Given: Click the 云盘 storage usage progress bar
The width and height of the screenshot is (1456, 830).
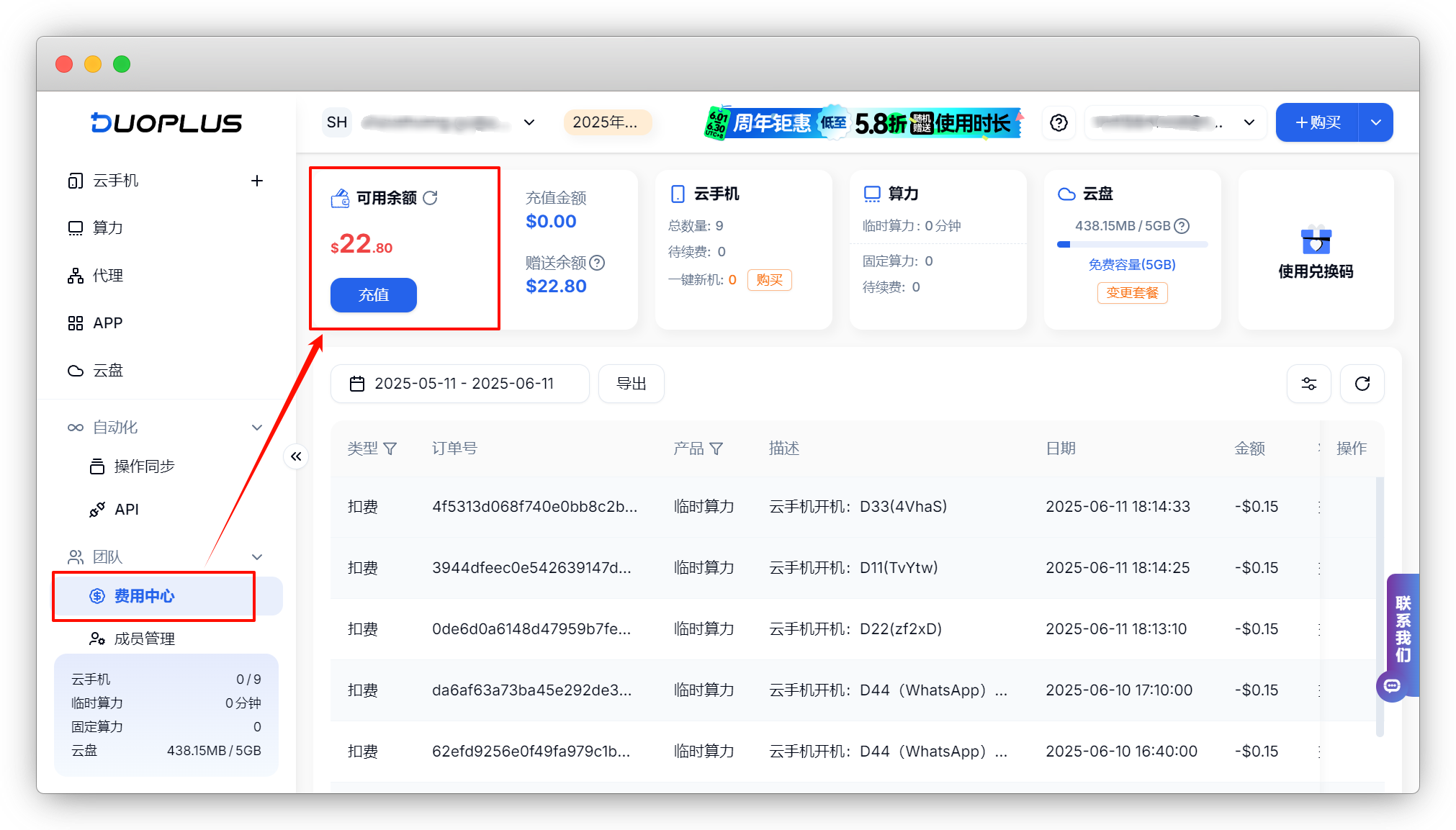Looking at the screenshot, I should click(1132, 245).
